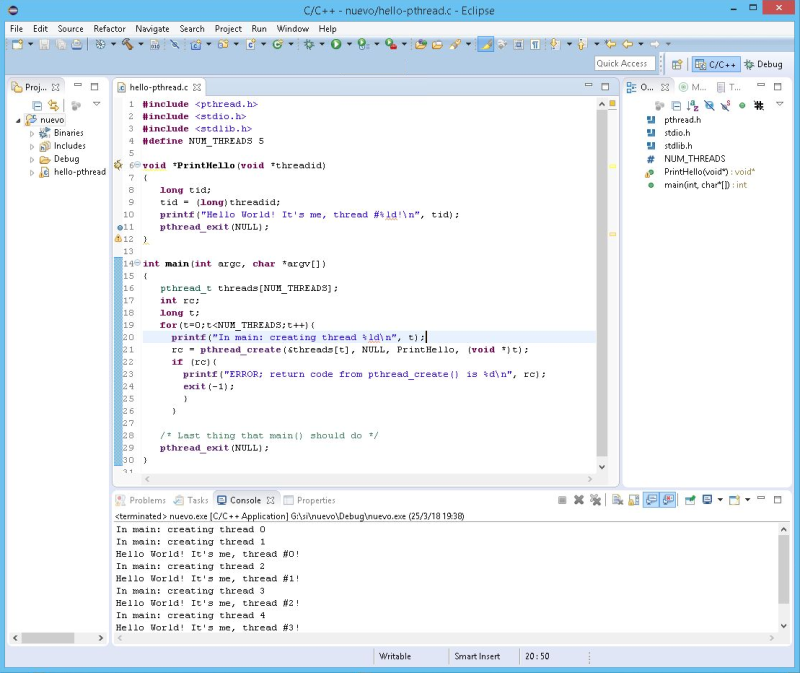Select NUM_THREADS in the Outline view

point(697,158)
